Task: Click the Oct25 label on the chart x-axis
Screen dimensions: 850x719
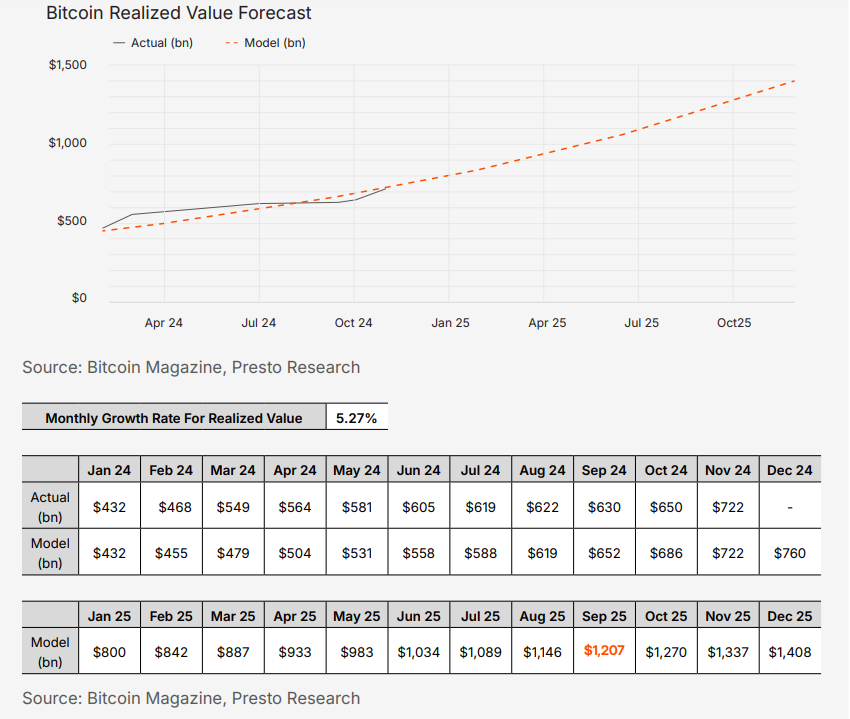Action: (x=733, y=323)
